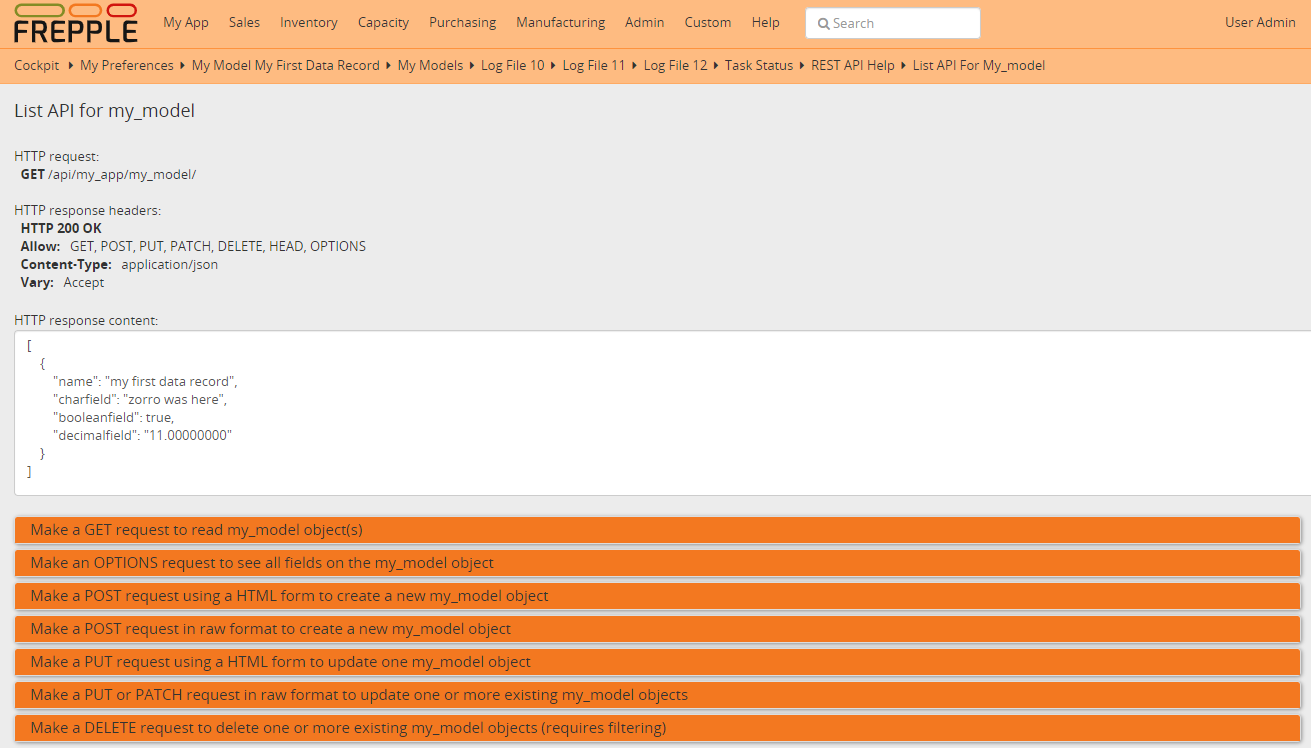Open the User Admin account link
Image resolution: width=1311 pixels, height=748 pixels.
click(1260, 22)
